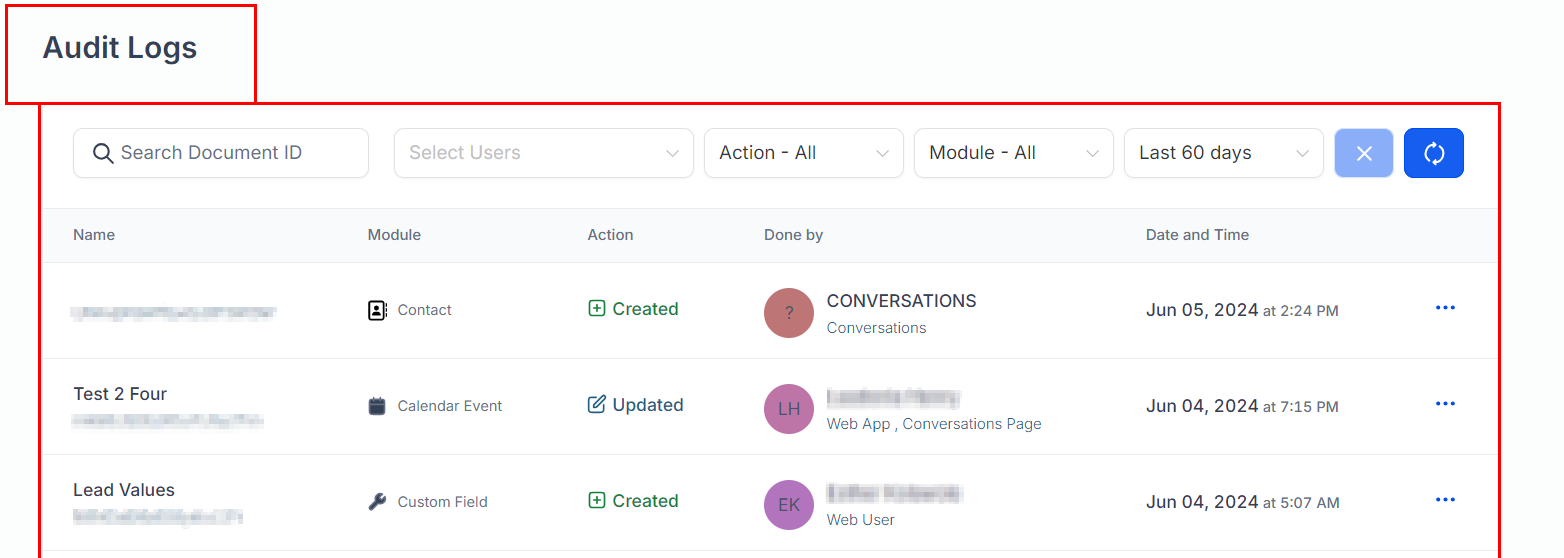Screen dimensions: 1564x558
Task: Expand the Action - All filter
Action: coord(803,153)
